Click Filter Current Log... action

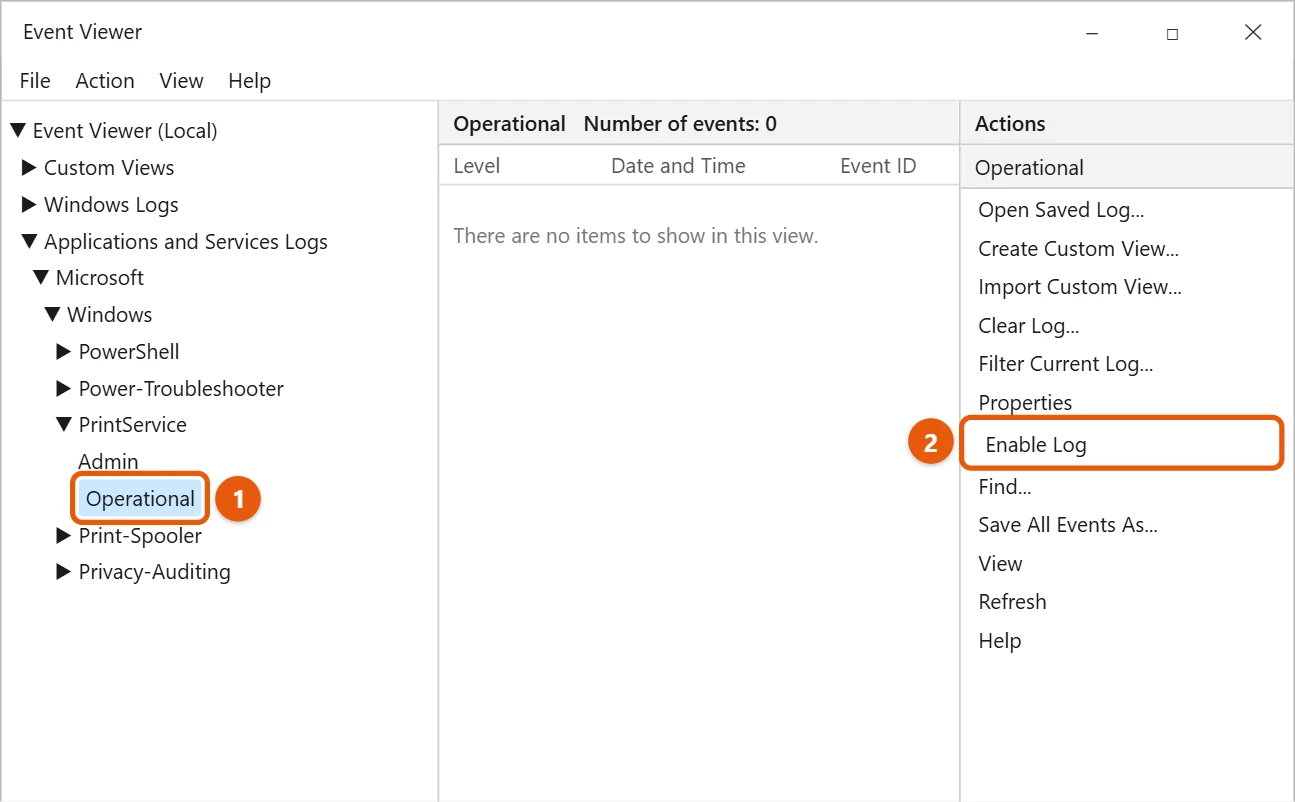(x=1065, y=364)
